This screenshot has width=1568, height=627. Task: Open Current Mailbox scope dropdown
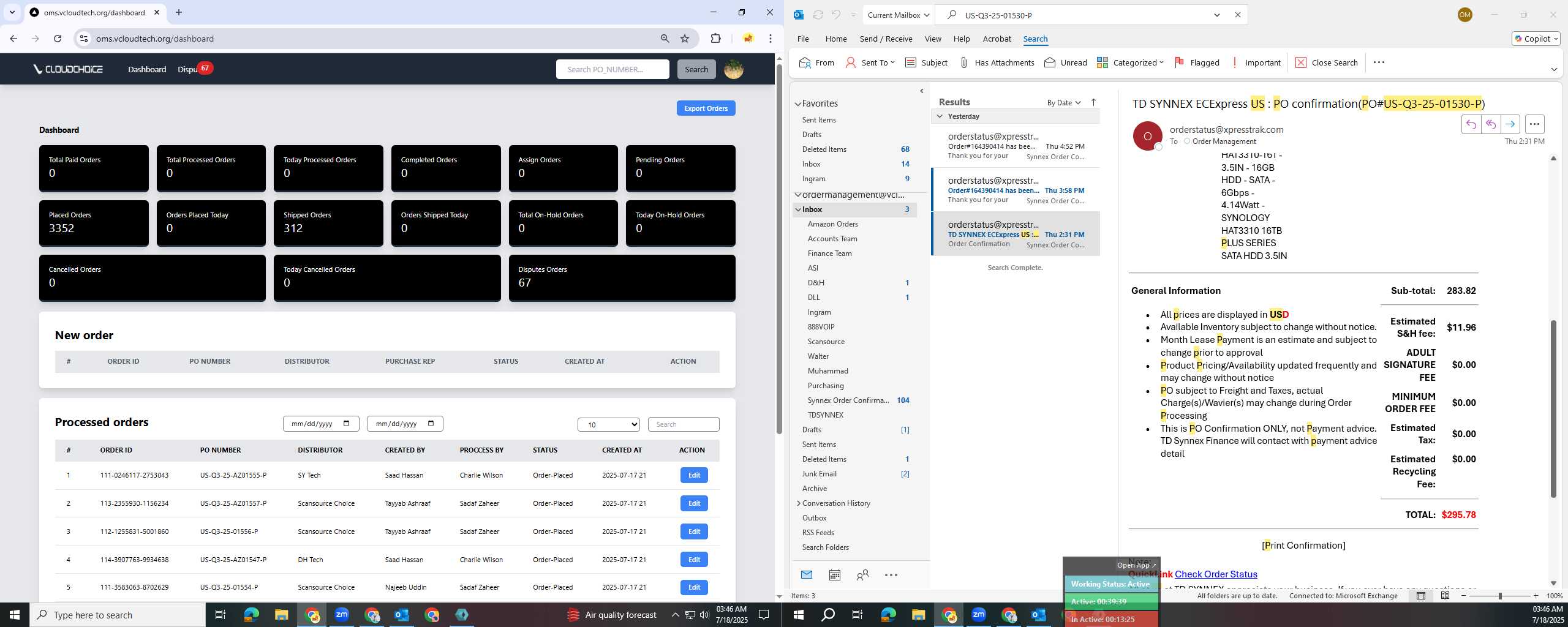click(x=899, y=15)
